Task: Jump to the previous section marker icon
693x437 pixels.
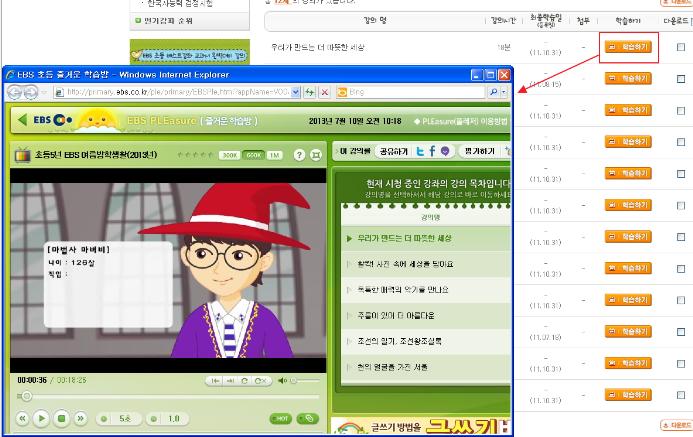Action: 215,380
